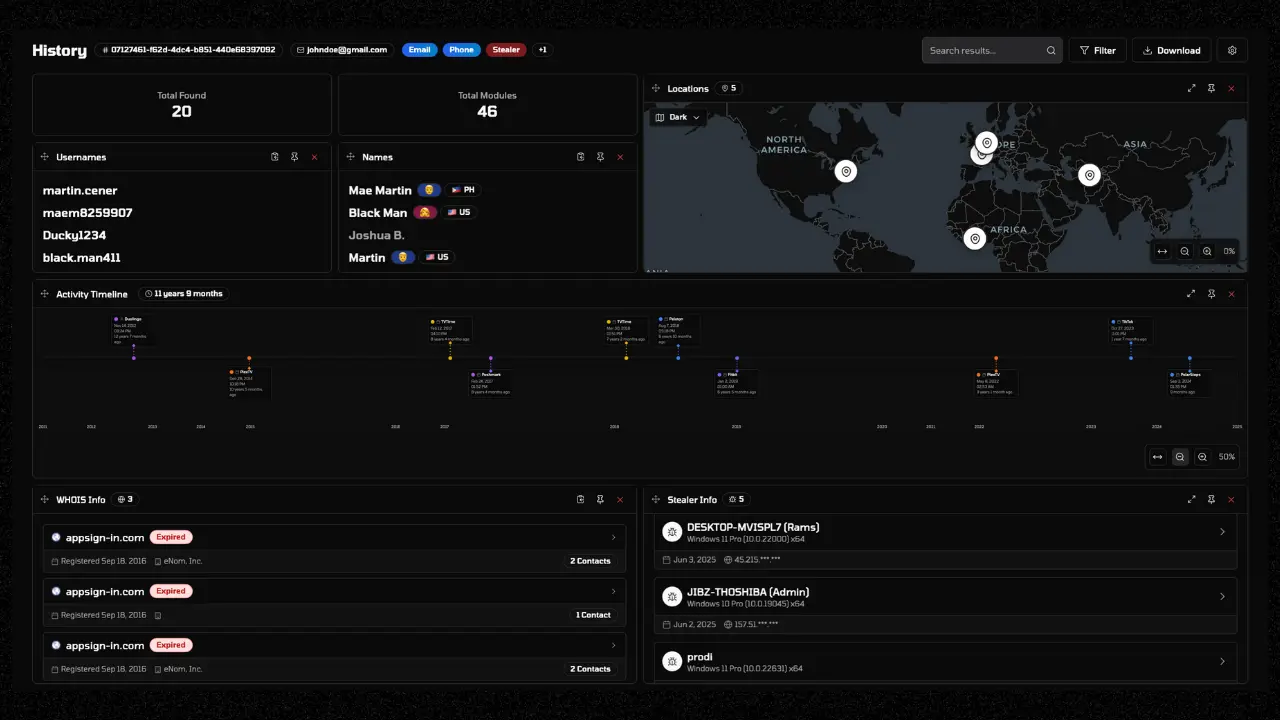Image resolution: width=1280 pixels, height=720 pixels.
Task: Fit the timeline width with the arrows icon
Action: click(x=1157, y=457)
